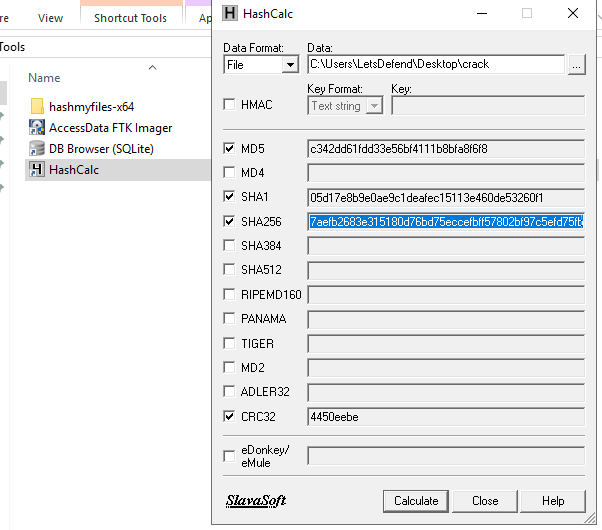This screenshot has height=530, width=602.
Task: Click the Calculate button
Action: pyautogui.click(x=416, y=501)
